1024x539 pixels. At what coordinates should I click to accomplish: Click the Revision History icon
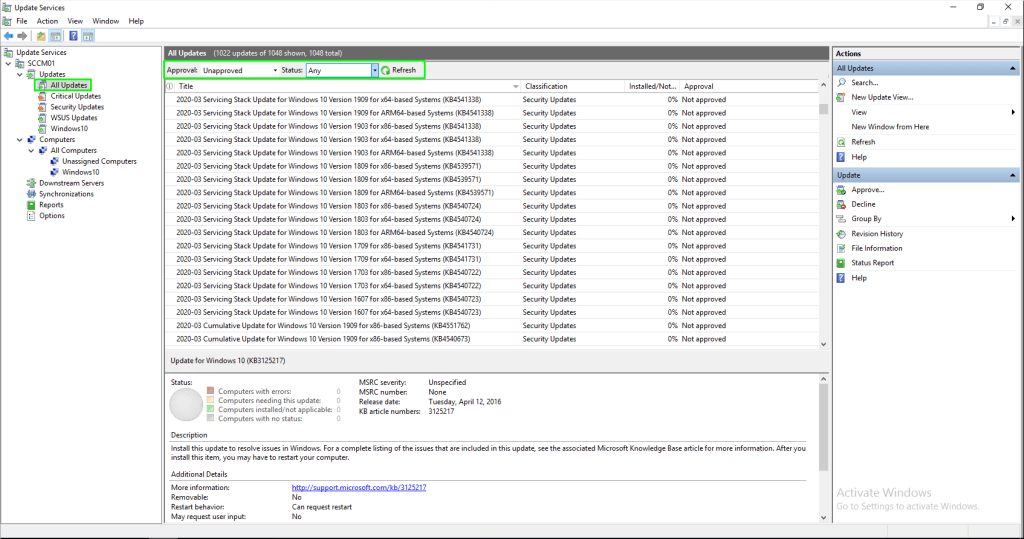pos(843,233)
